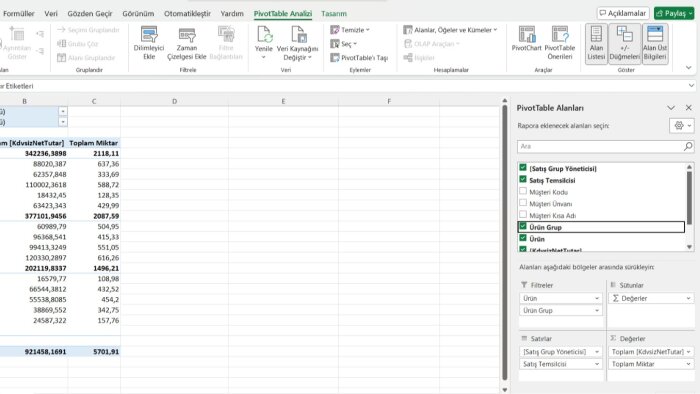This screenshot has width=700, height=394.
Task: Open the Görünüm tab
Action: point(138,13)
